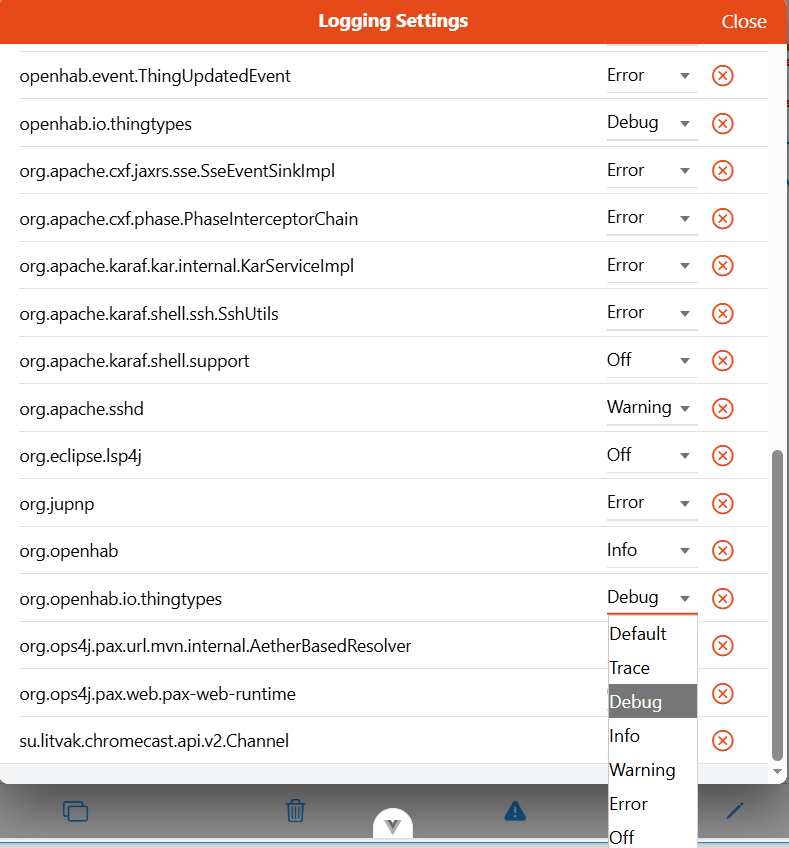Choose Default in the level list

pos(653,633)
